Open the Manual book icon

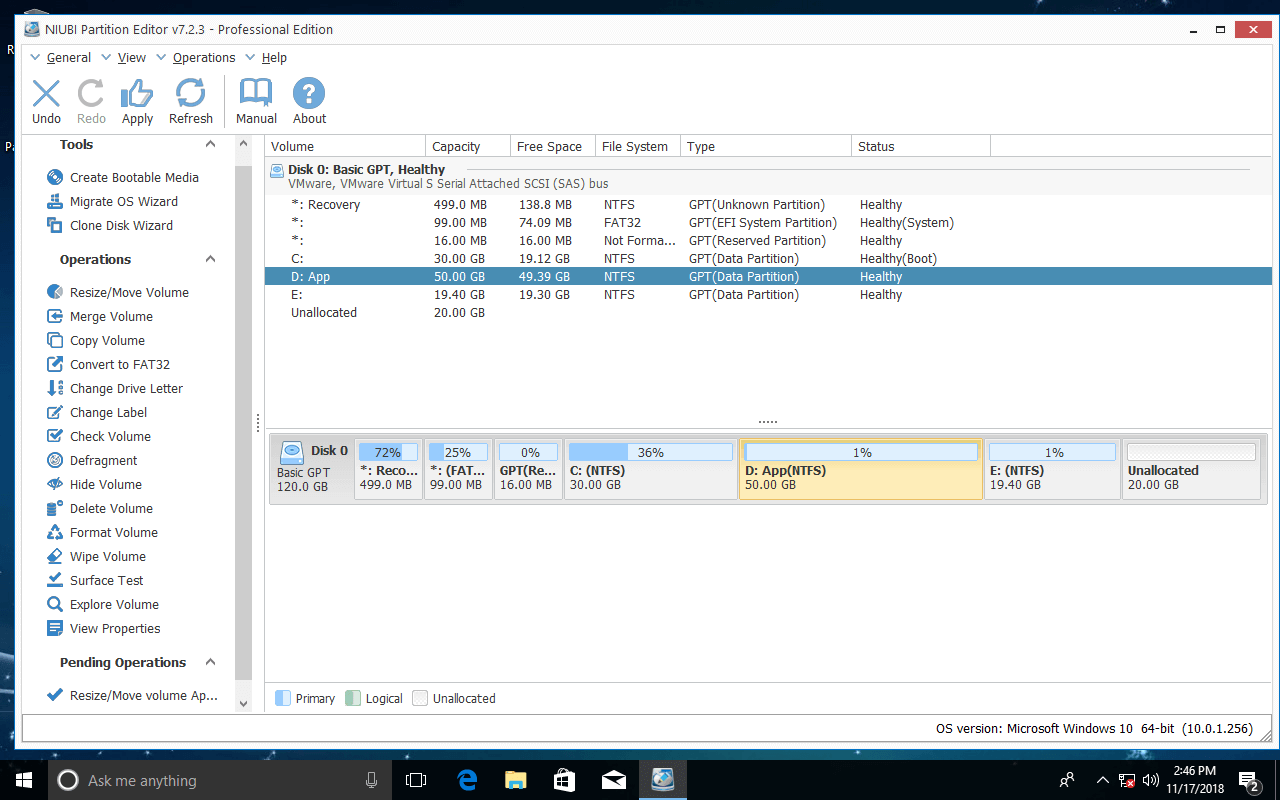click(x=256, y=93)
